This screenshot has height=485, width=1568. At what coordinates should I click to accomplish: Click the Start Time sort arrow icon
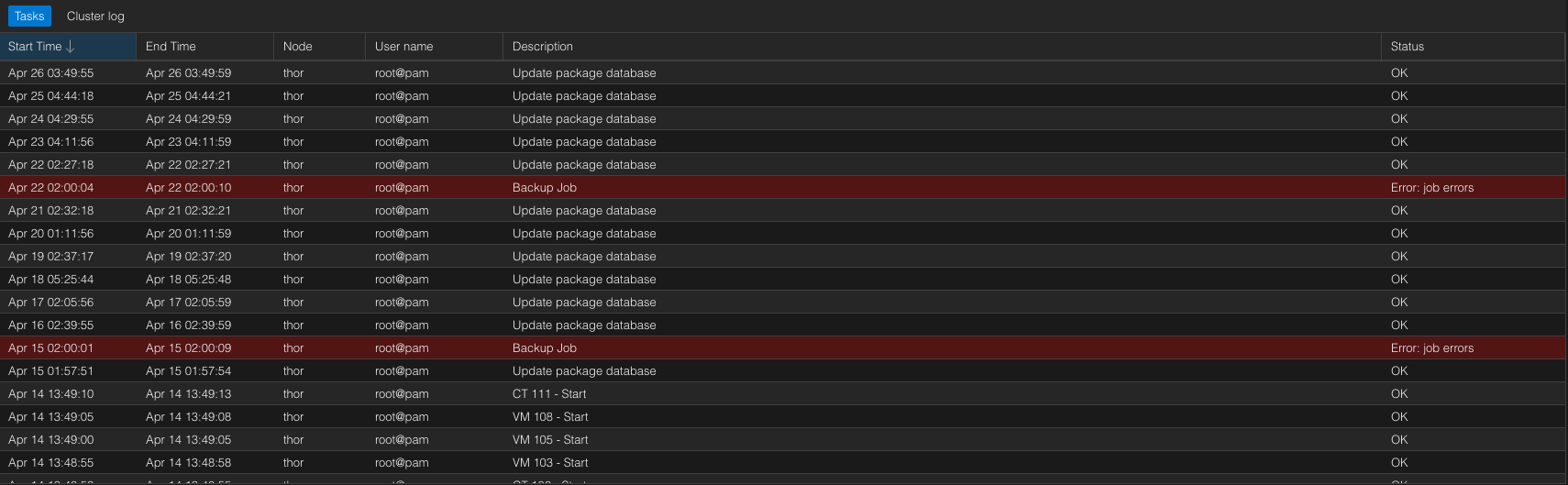71,47
